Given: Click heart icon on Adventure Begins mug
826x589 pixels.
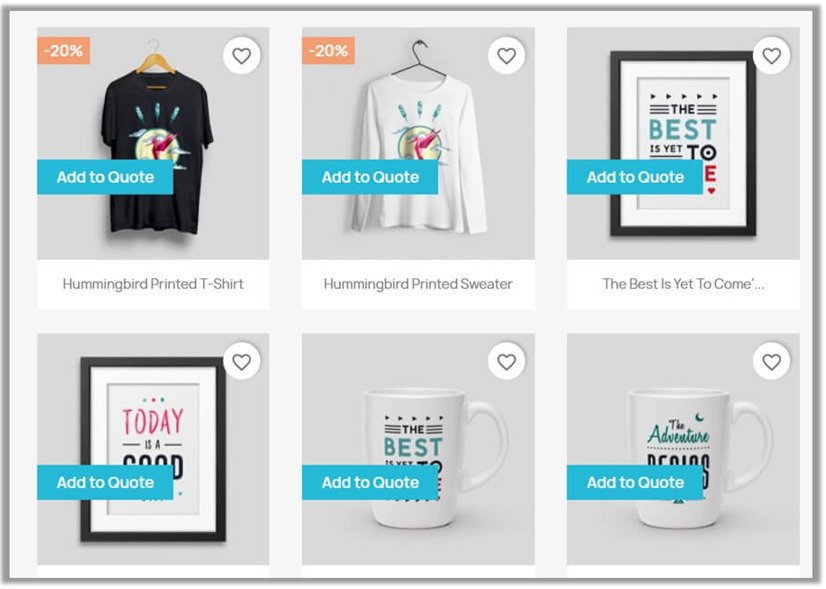Looking at the screenshot, I should tap(771, 361).
